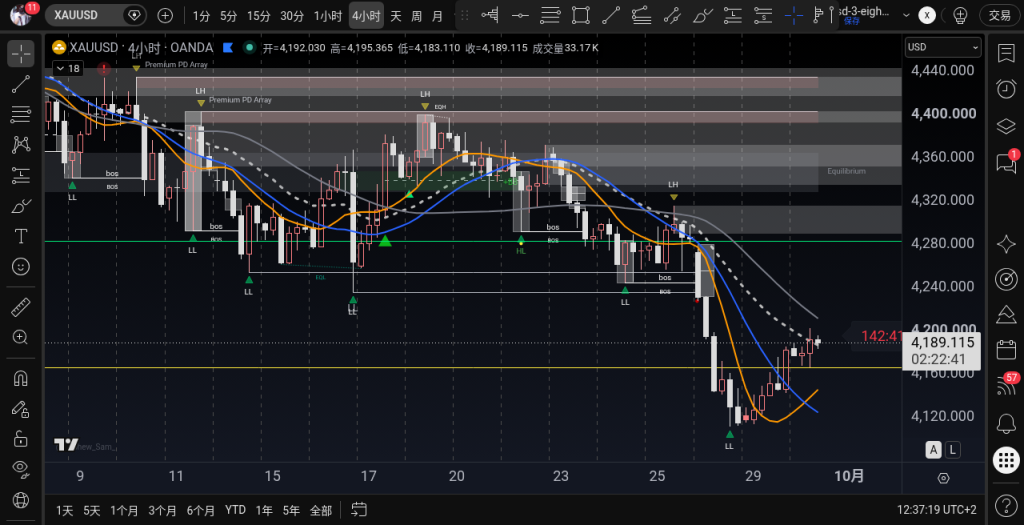Select diagonal trend line in favorites toolbar
Image resolution: width=1024 pixels, height=525 pixels.
coord(611,16)
